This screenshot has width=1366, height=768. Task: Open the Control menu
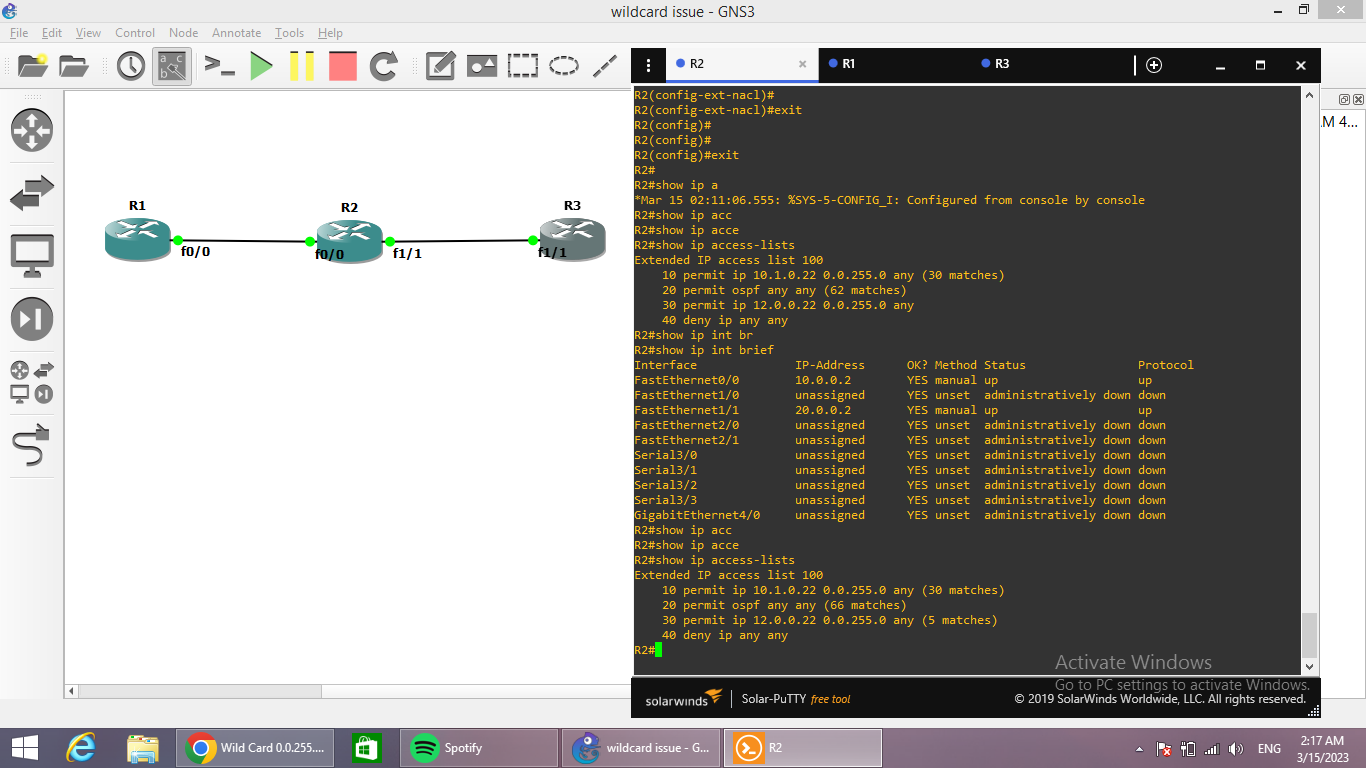(x=135, y=32)
